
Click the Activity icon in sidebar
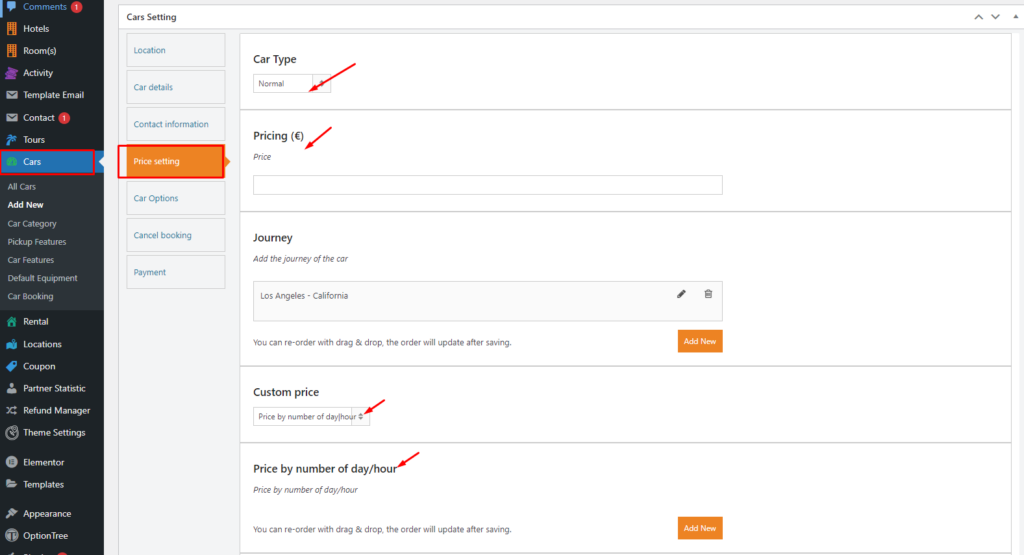[x=11, y=72]
